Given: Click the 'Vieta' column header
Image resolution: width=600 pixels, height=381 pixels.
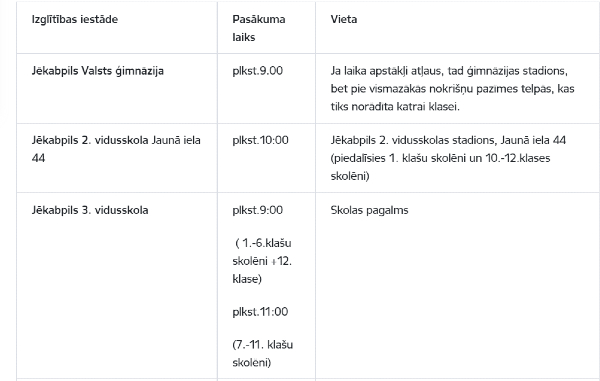Looking at the screenshot, I should (x=344, y=20).
